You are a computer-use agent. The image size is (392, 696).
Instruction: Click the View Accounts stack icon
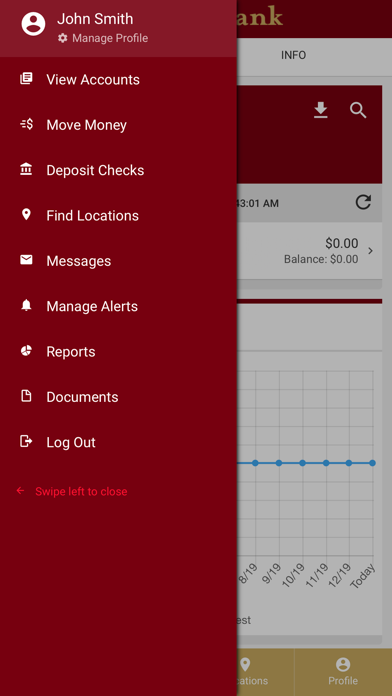click(x=26, y=79)
